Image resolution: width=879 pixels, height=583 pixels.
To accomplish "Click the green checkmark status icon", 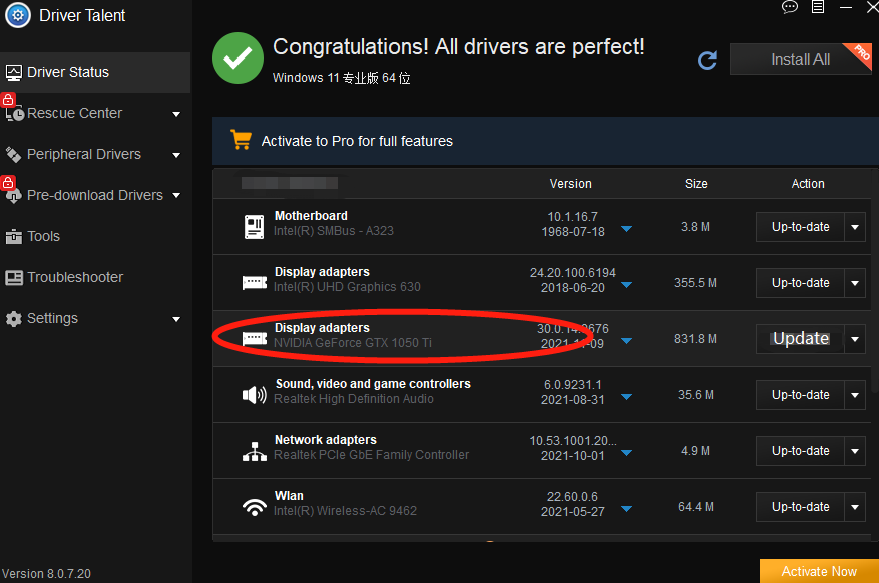I will [238, 58].
